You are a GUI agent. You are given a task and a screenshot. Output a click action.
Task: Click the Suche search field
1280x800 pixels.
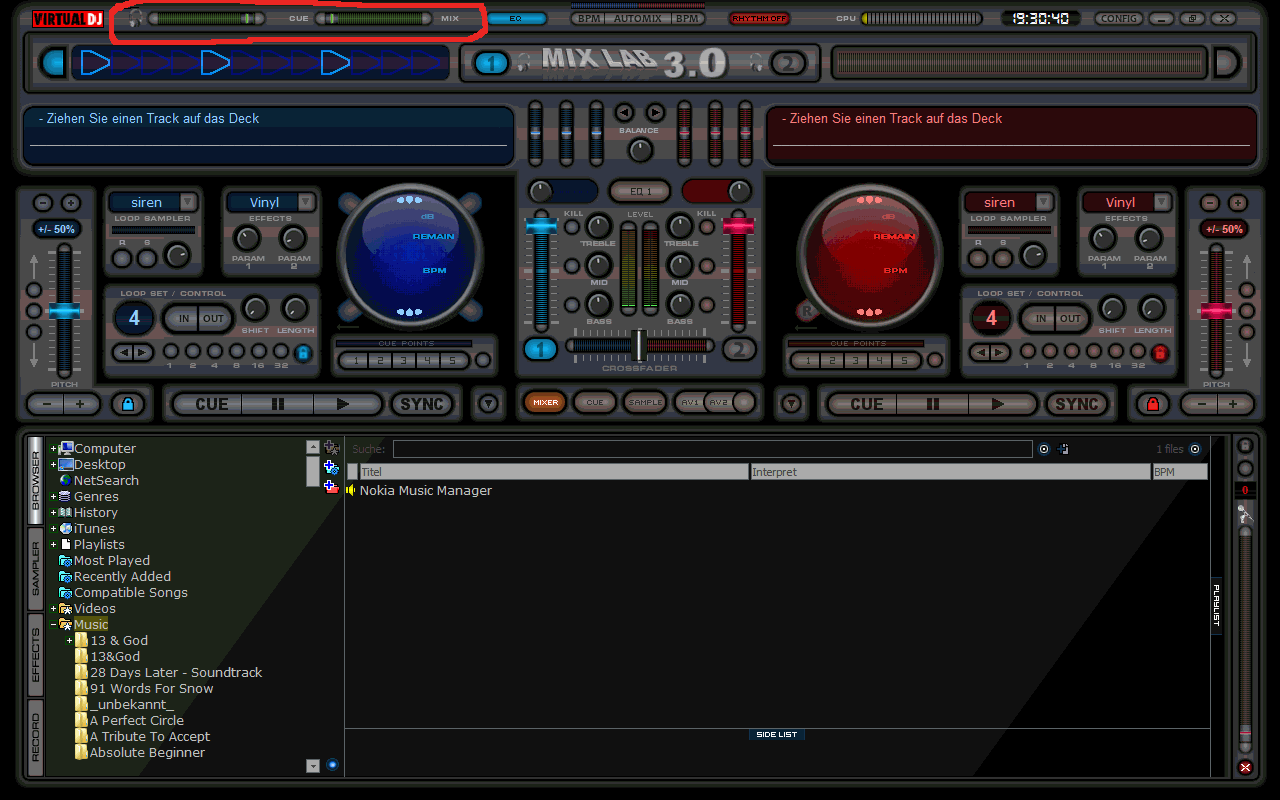(x=712, y=449)
